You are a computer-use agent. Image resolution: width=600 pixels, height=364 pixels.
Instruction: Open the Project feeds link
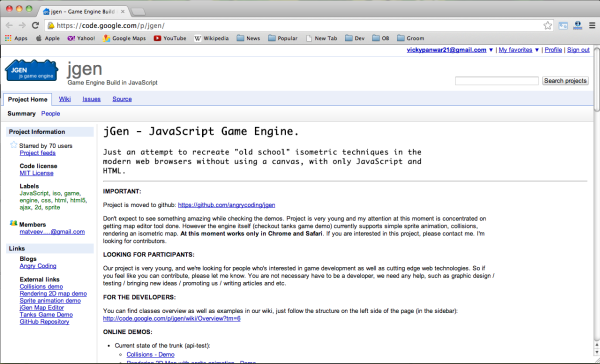(x=38, y=153)
